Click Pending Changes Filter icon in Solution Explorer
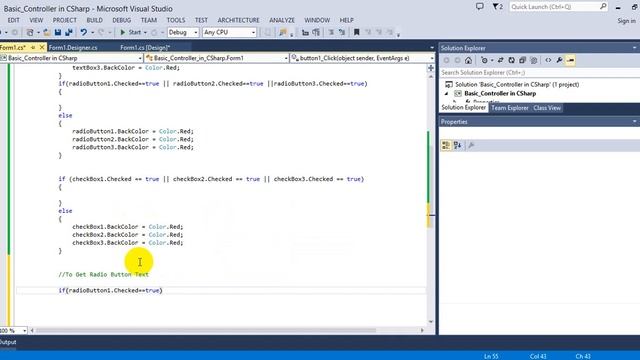The image size is (640, 360). [484, 60]
